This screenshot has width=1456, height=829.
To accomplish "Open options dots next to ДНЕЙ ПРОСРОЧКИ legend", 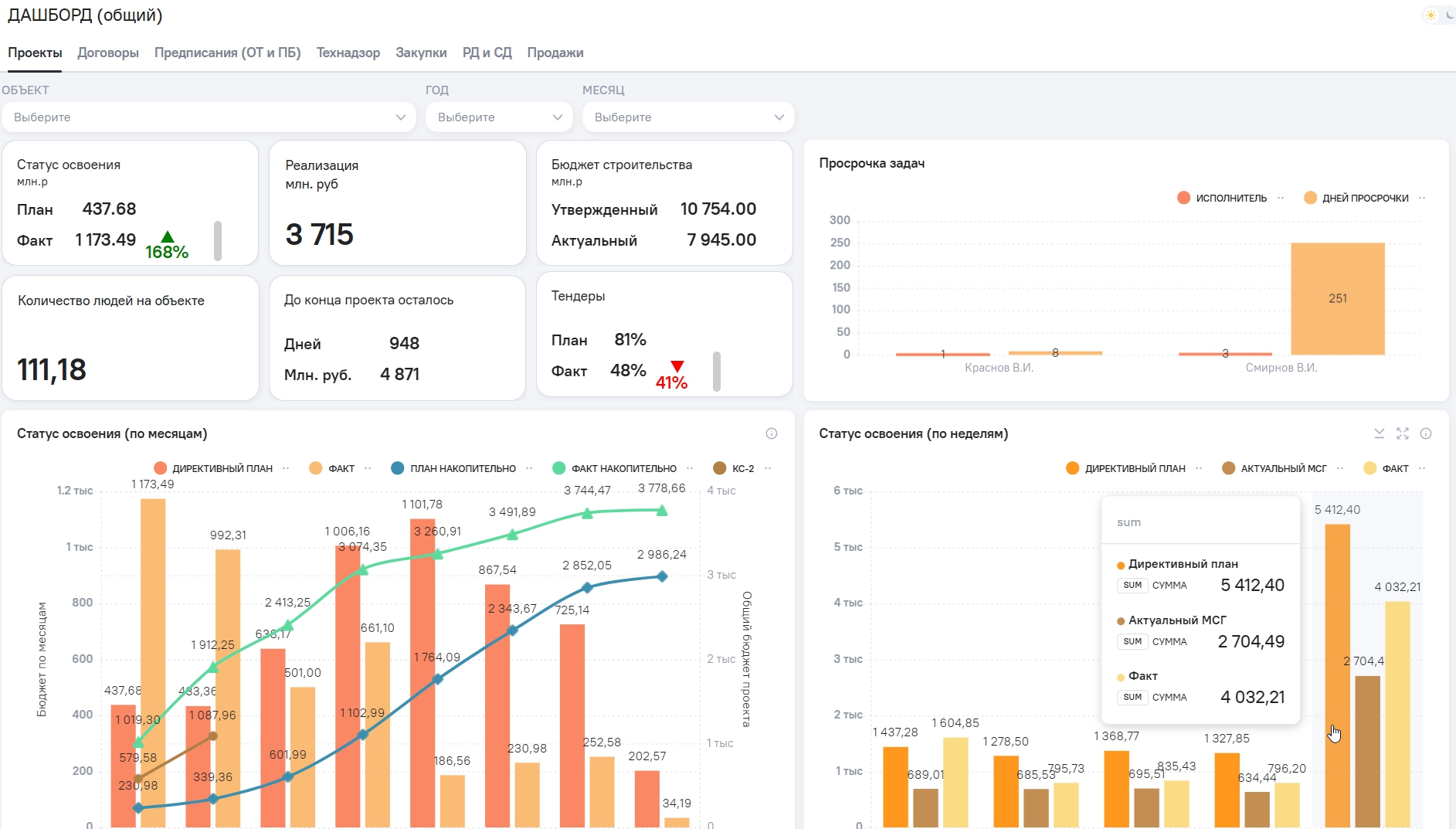I will click(x=1422, y=198).
